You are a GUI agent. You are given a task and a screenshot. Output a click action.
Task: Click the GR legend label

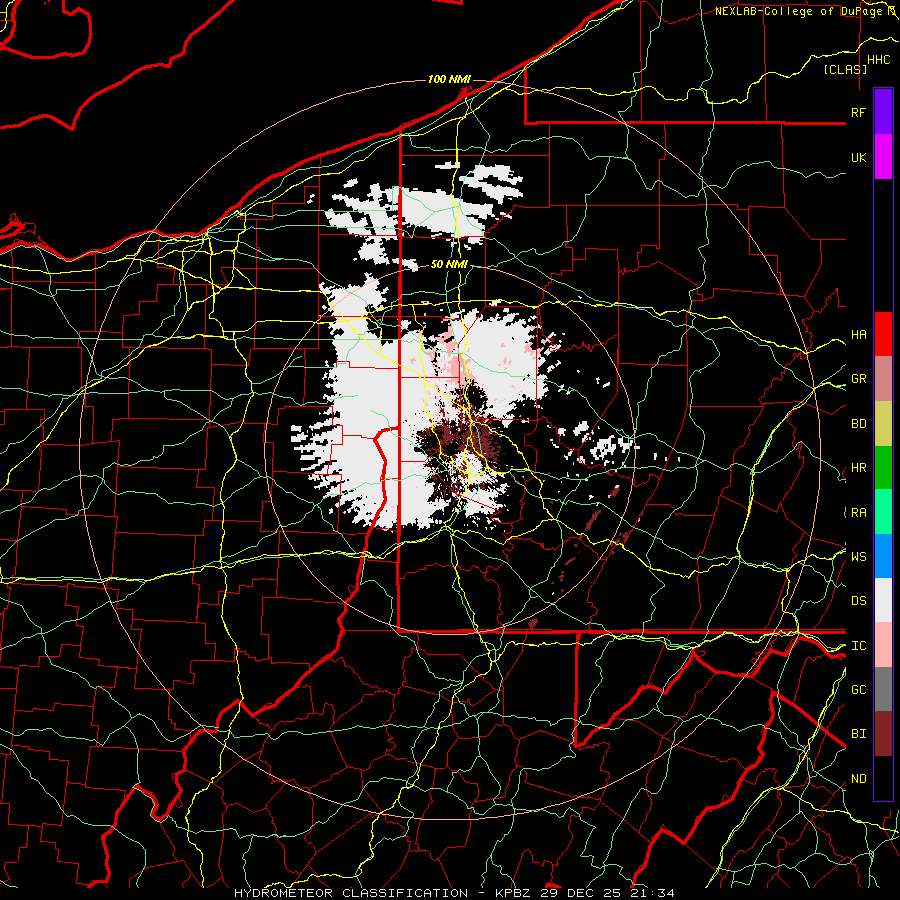[x=859, y=379]
